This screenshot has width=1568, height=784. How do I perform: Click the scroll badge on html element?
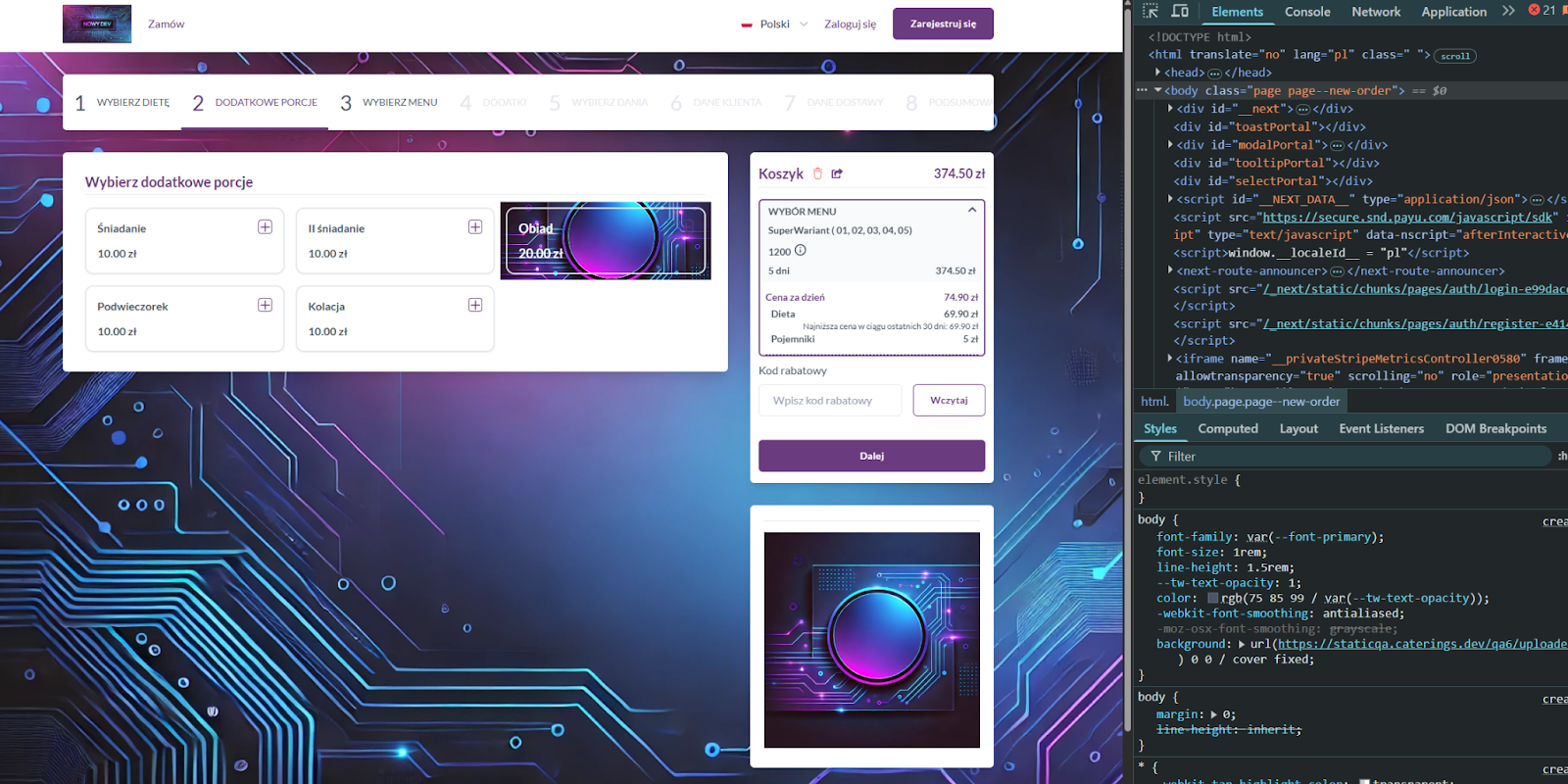pos(1455,56)
